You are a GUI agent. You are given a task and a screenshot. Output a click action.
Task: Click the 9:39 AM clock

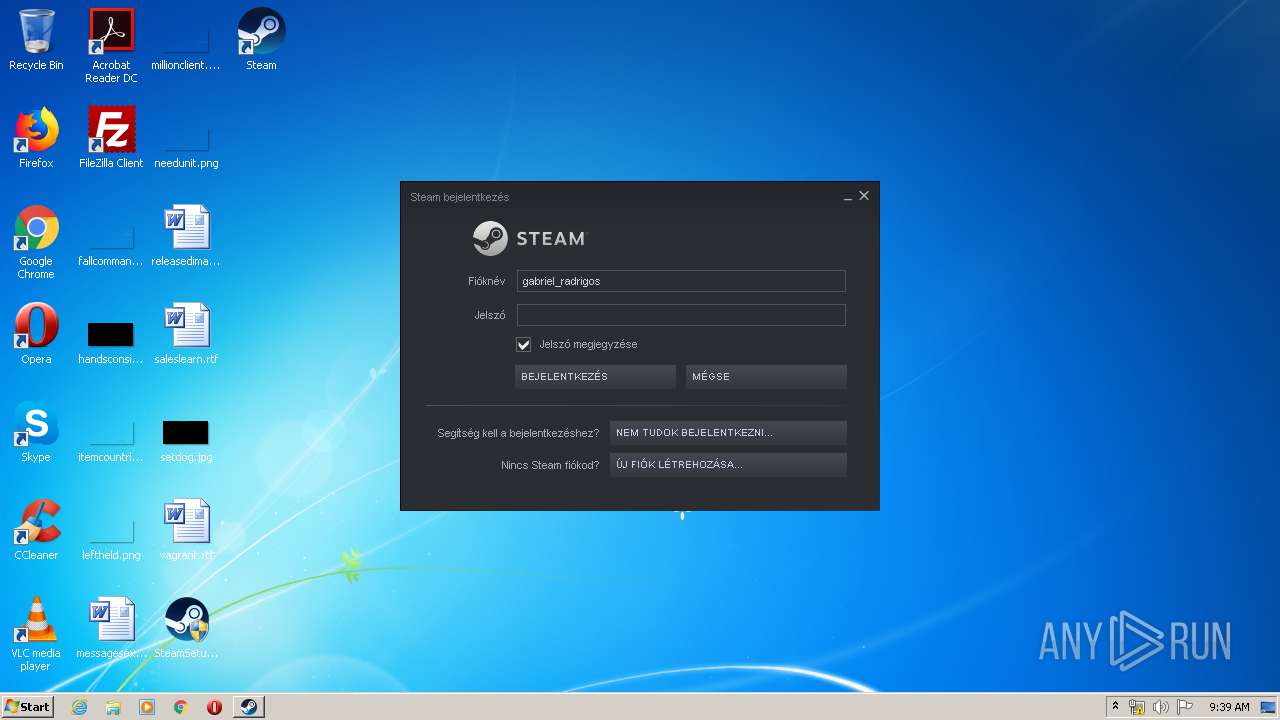point(1229,707)
